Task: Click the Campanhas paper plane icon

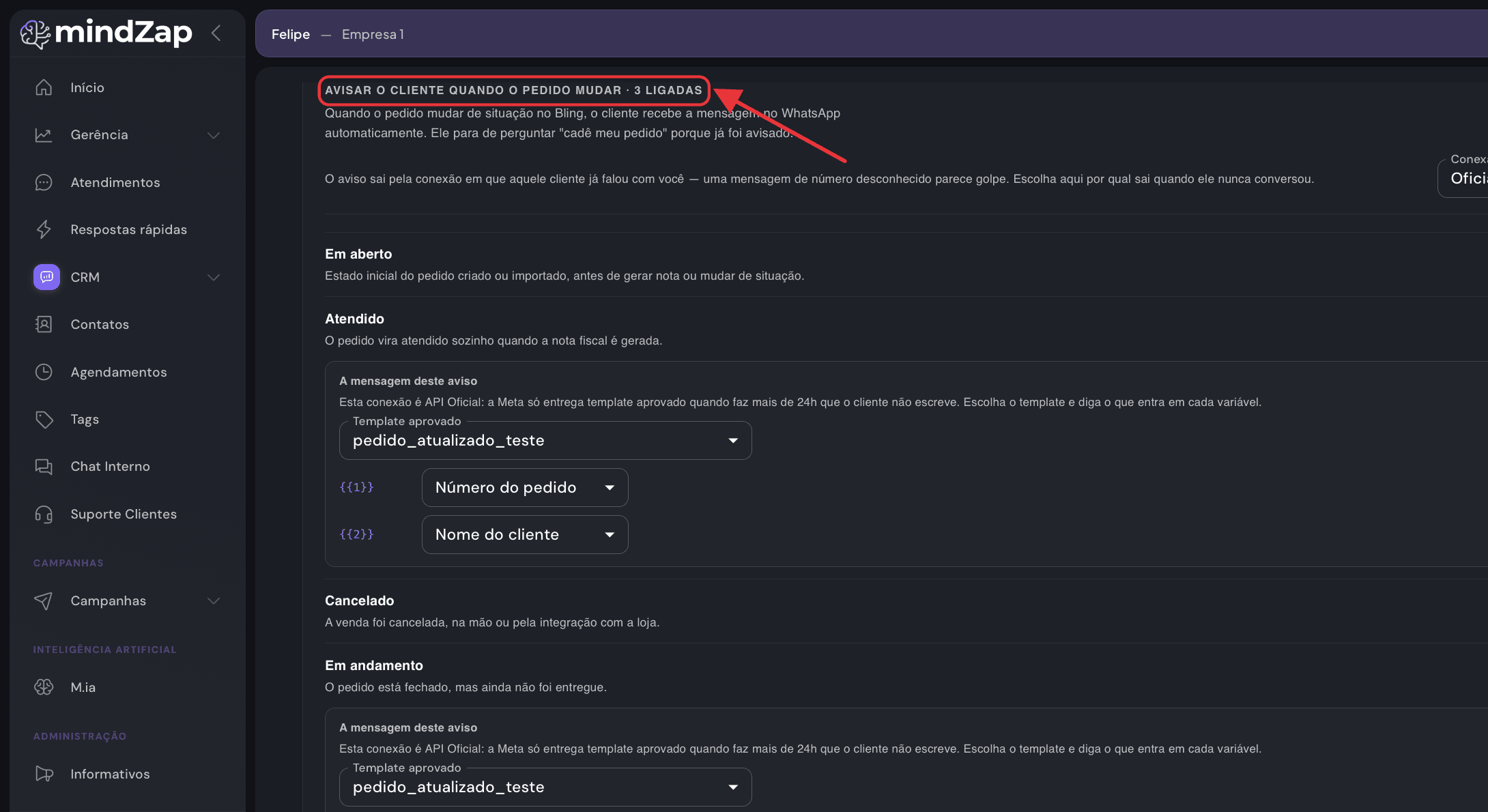Action: click(44, 600)
